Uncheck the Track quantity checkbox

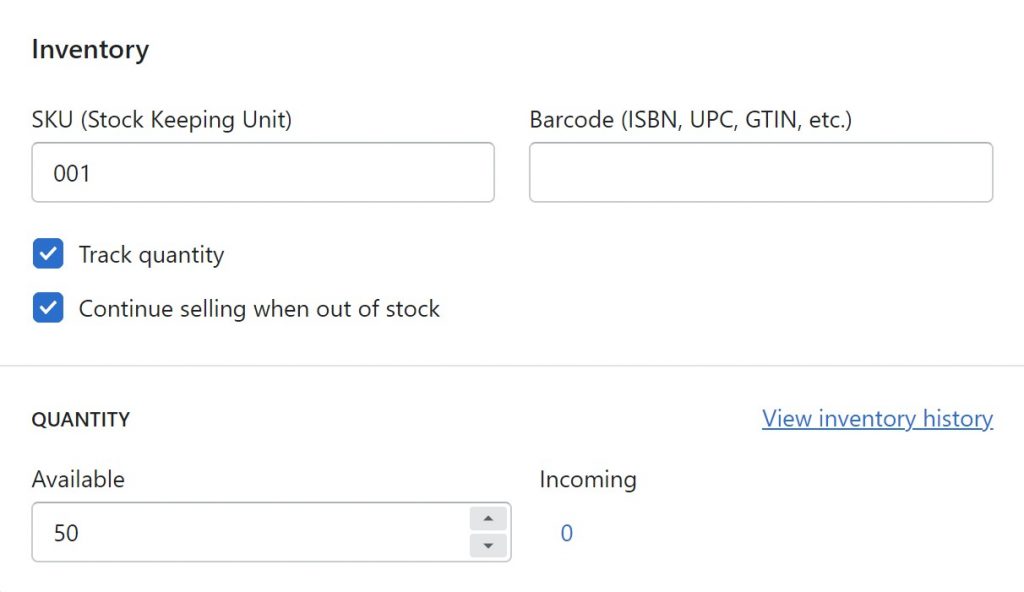tap(48, 254)
